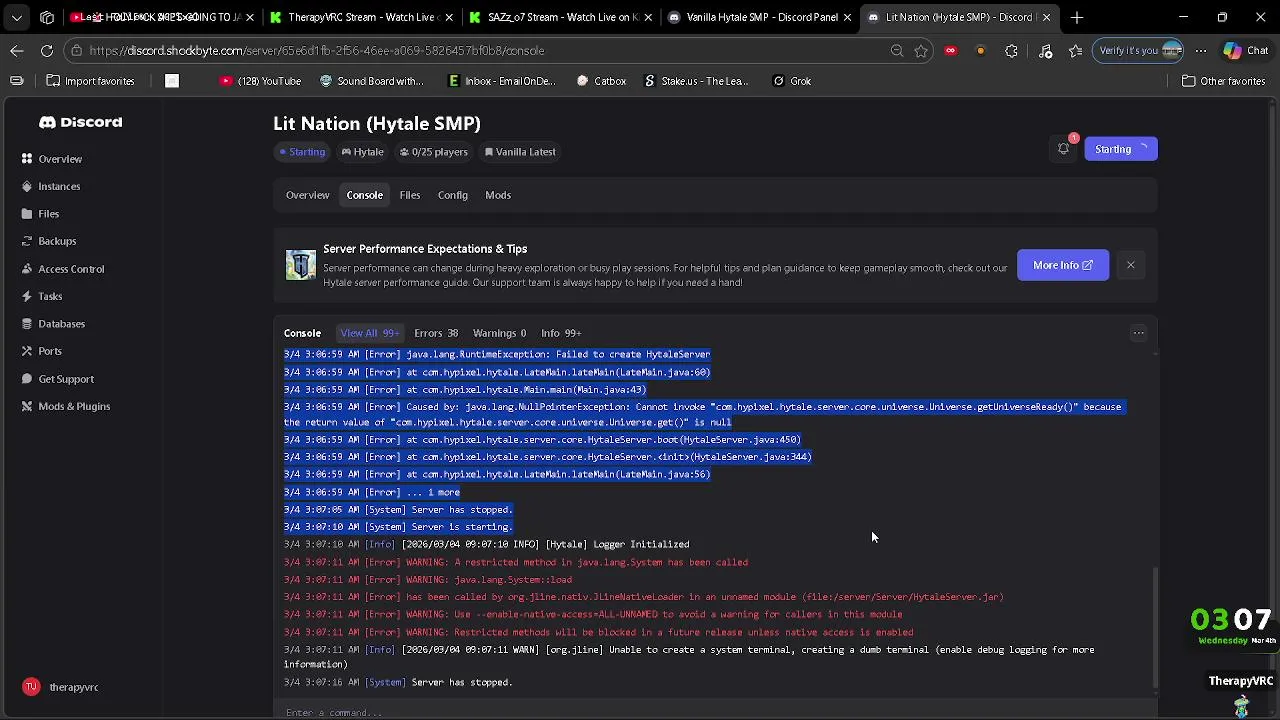Switch to the Config tab
Viewport: 1280px width, 720px height.
452,195
